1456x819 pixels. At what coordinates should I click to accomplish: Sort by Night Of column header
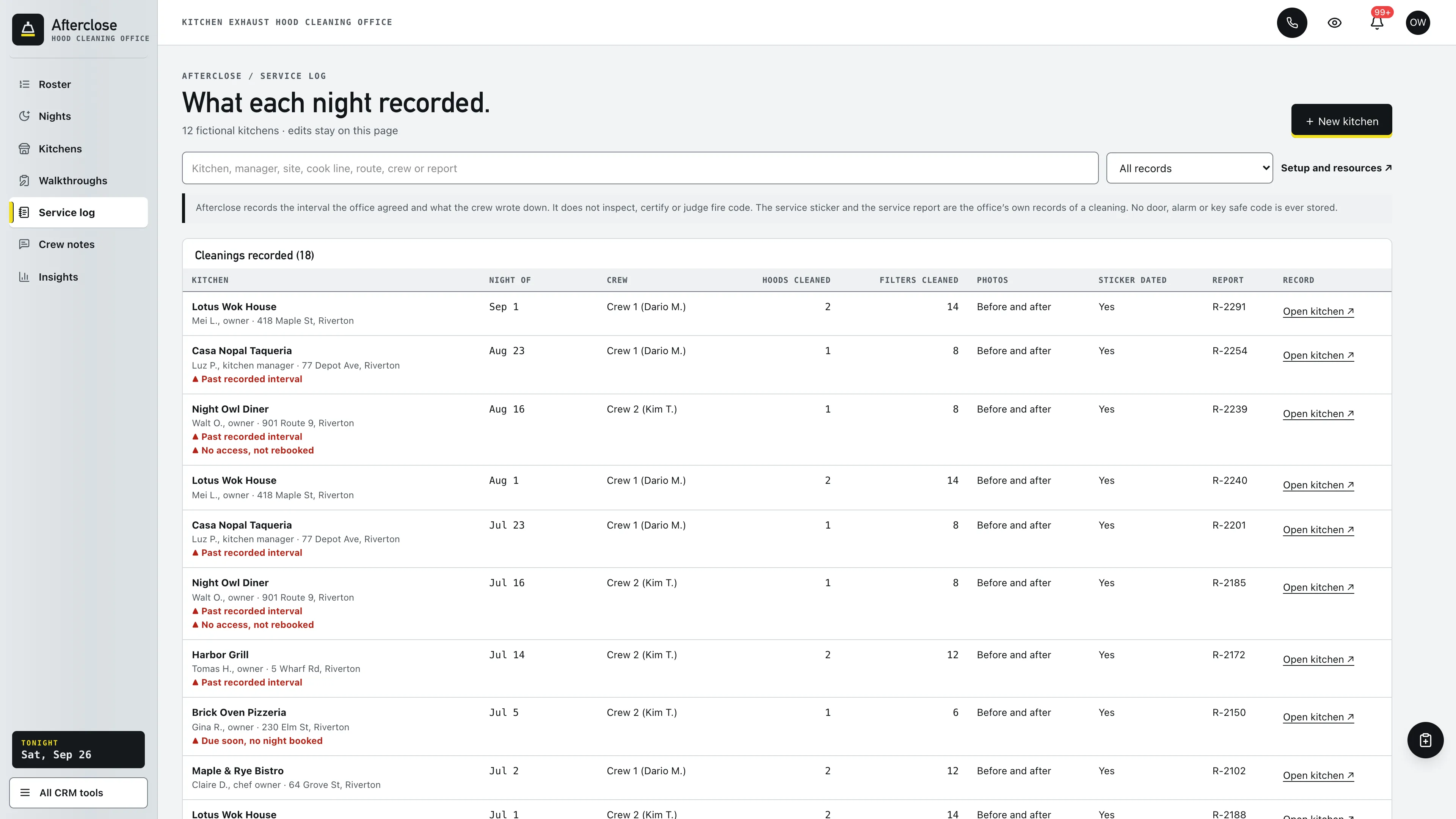pos(510,280)
